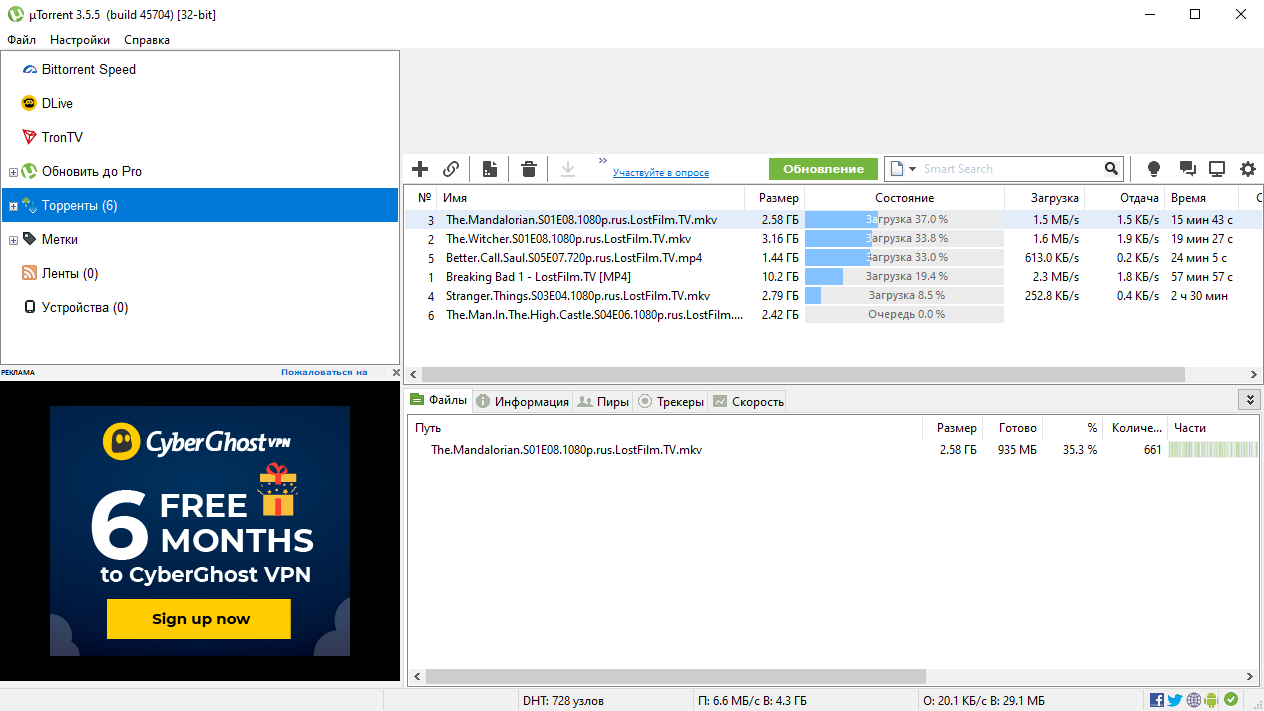The height and width of the screenshot is (711, 1264).
Task: Select Метки in the sidebar
Action: [x=59, y=239]
